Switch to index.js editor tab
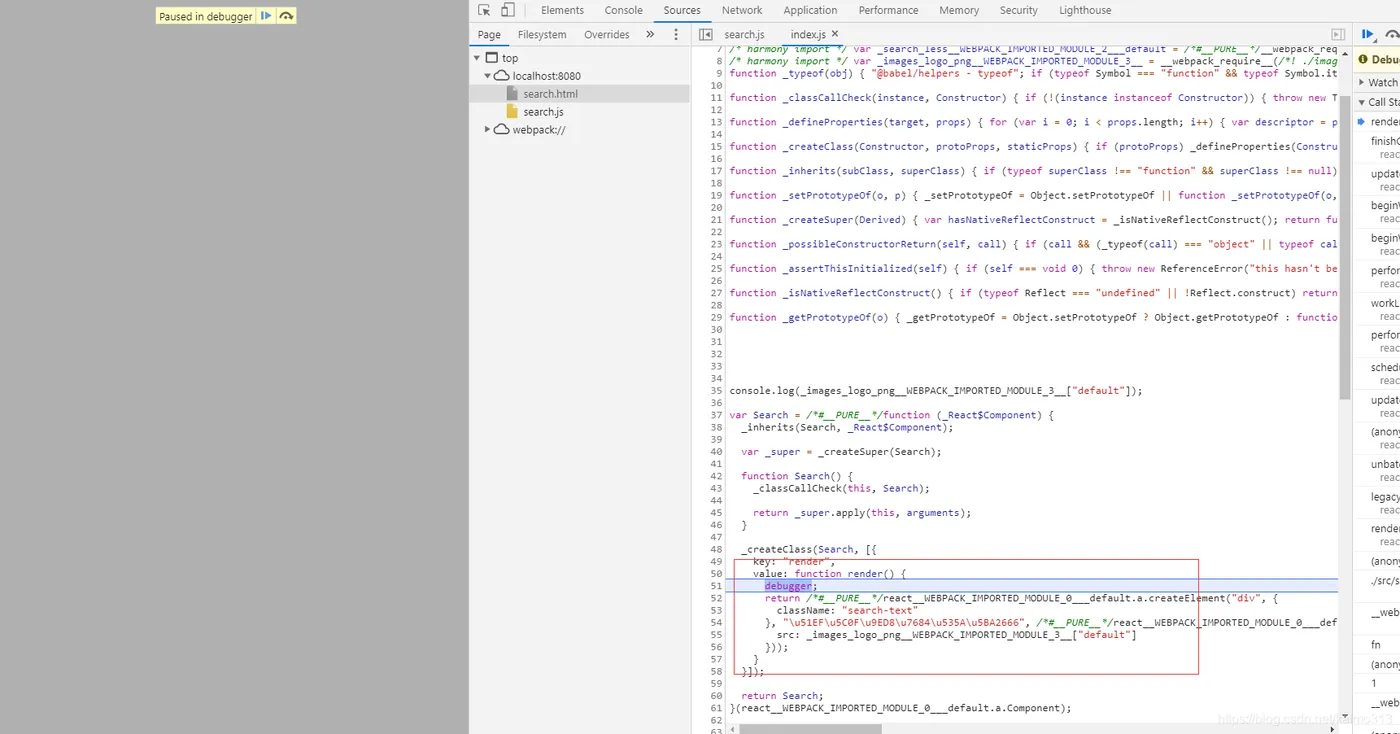Image resolution: width=1400 pixels, height=734 pixels. (808, 34)
